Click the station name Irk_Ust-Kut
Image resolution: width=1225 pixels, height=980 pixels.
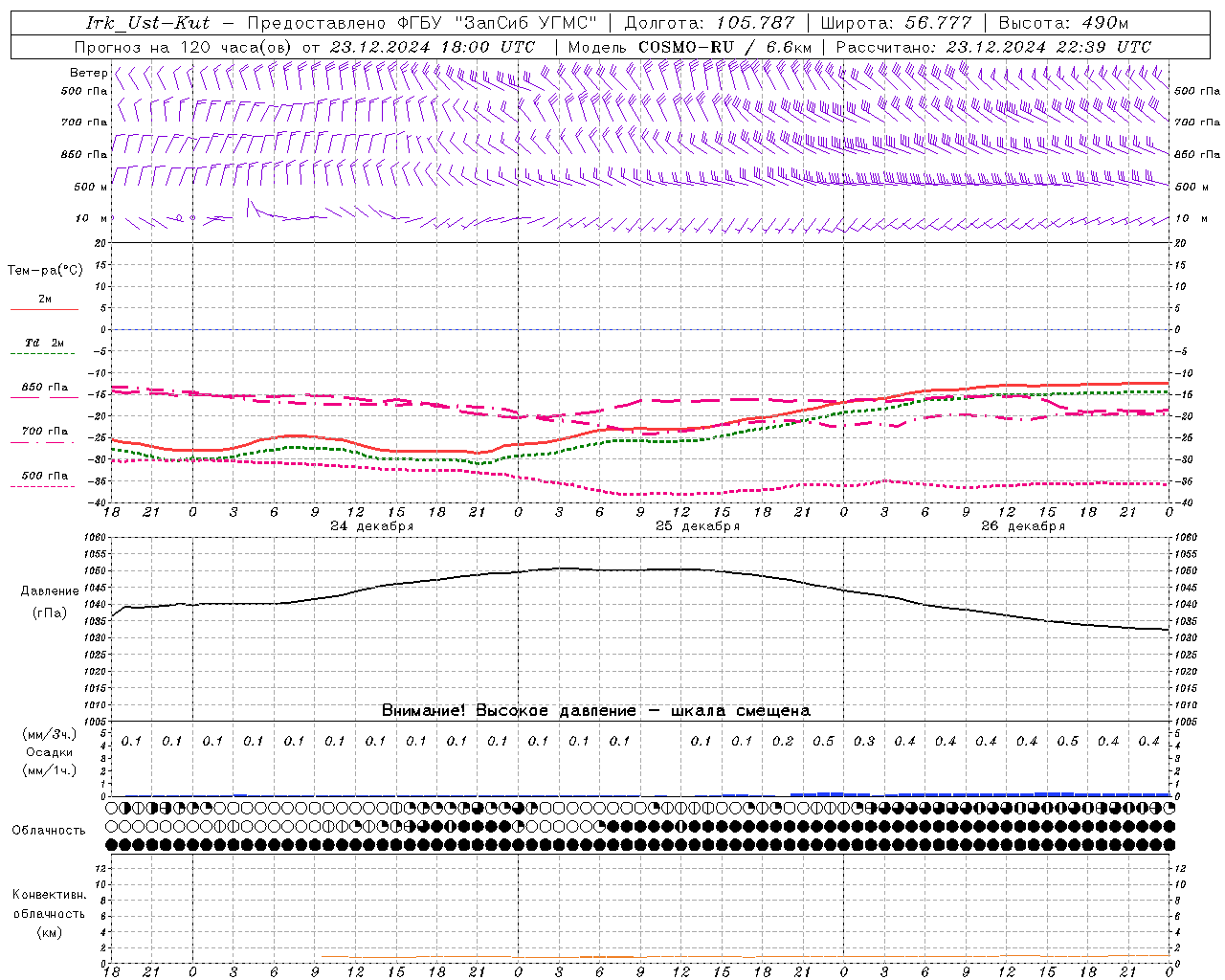(x=148, y=23)
